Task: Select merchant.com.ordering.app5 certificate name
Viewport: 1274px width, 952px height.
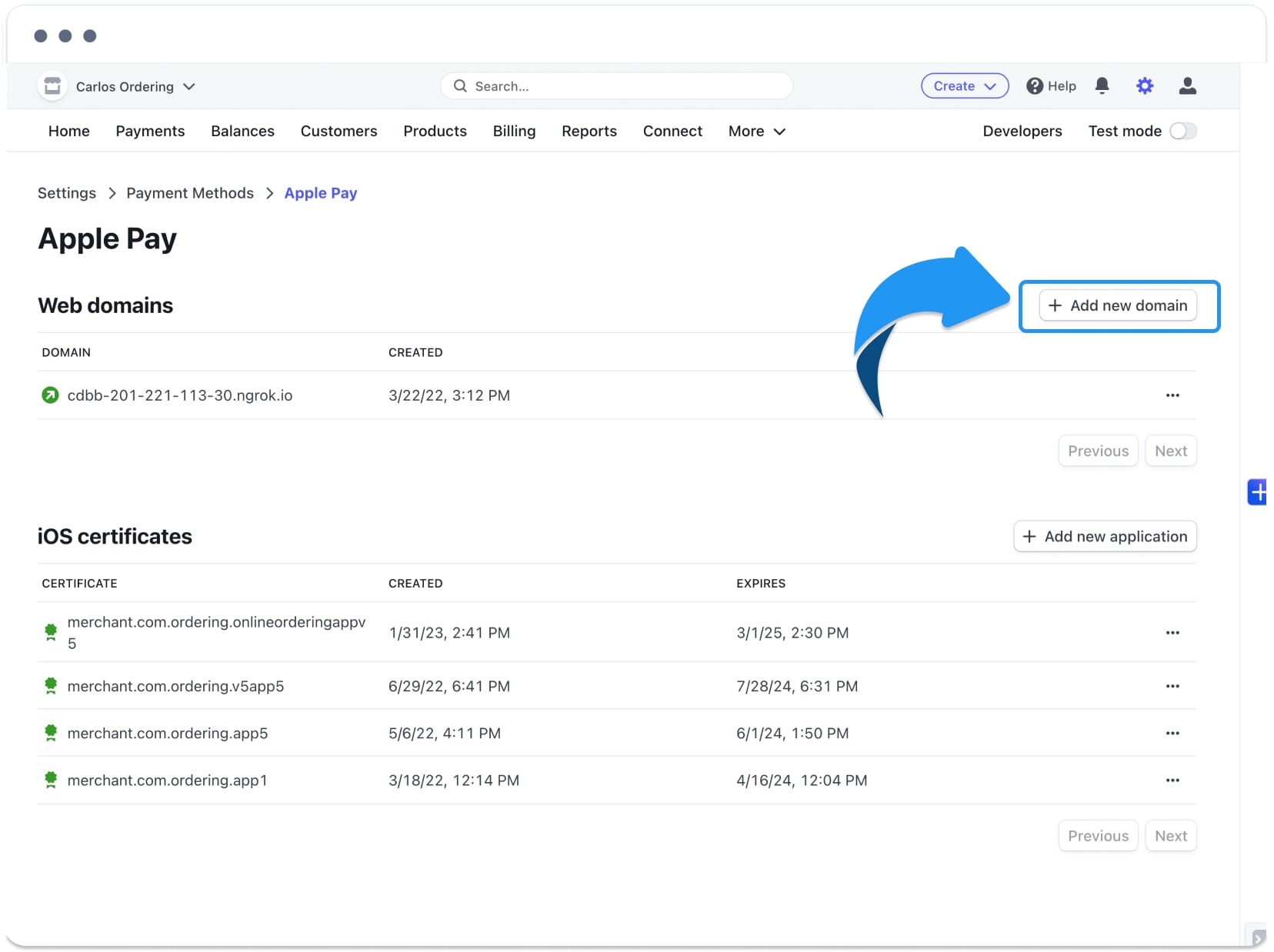Action: point(168,734)
